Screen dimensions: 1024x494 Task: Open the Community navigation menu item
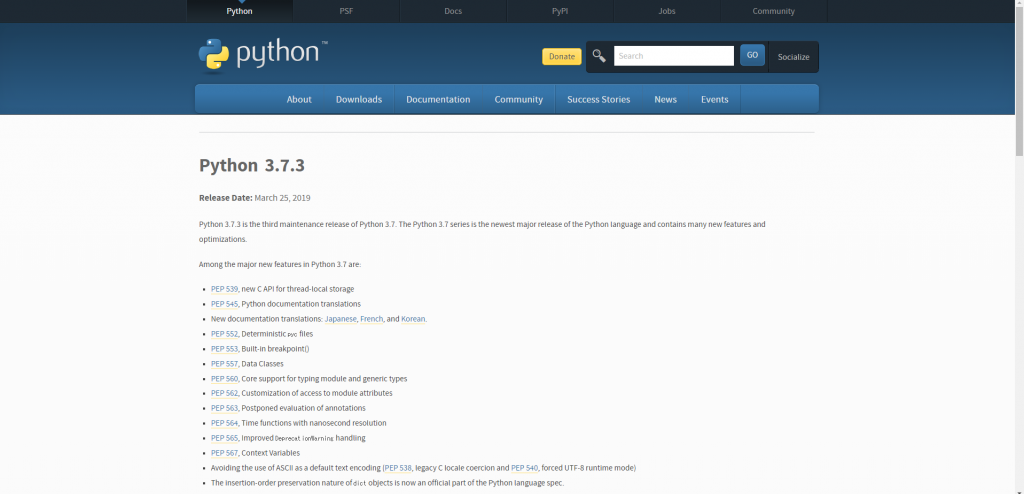[x=519, y=99]
